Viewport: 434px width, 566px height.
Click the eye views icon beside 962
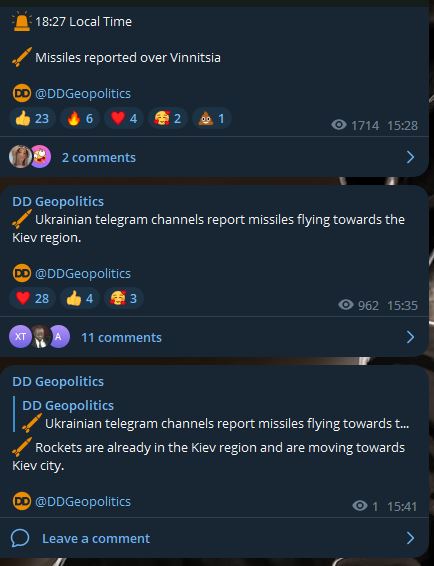346,305
